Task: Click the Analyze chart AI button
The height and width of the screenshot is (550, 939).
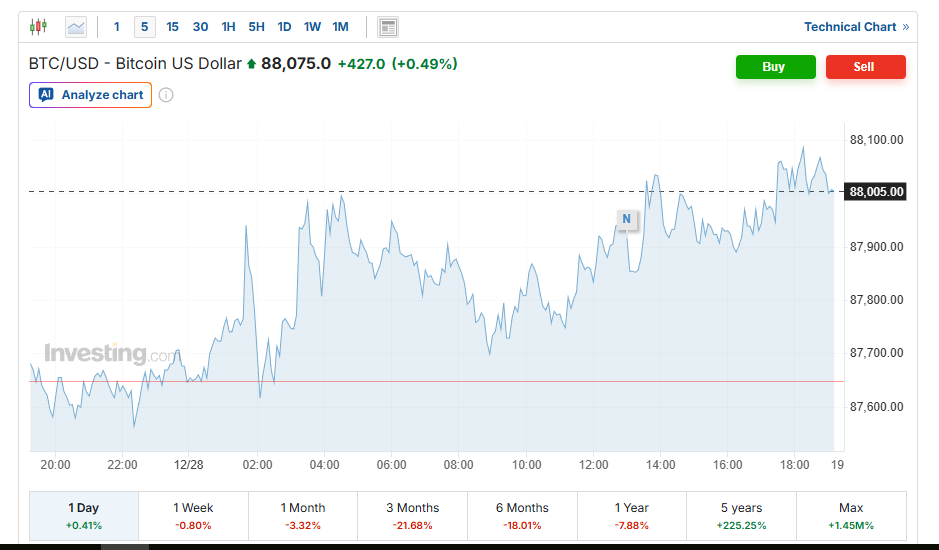Action: coord(91,95)
